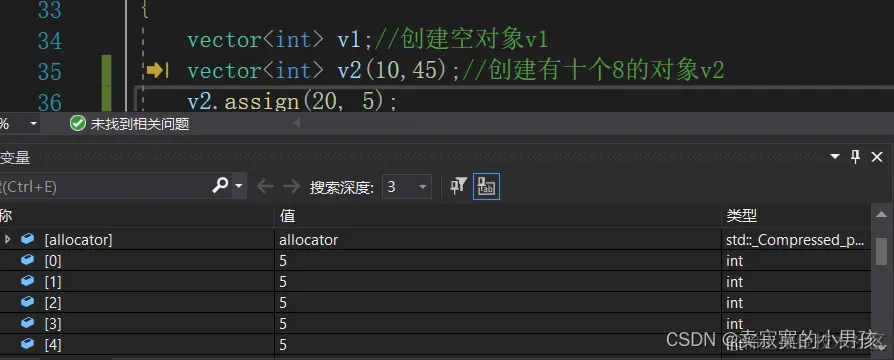Pin the variables panel with auto-hide pin

[855, 157]
